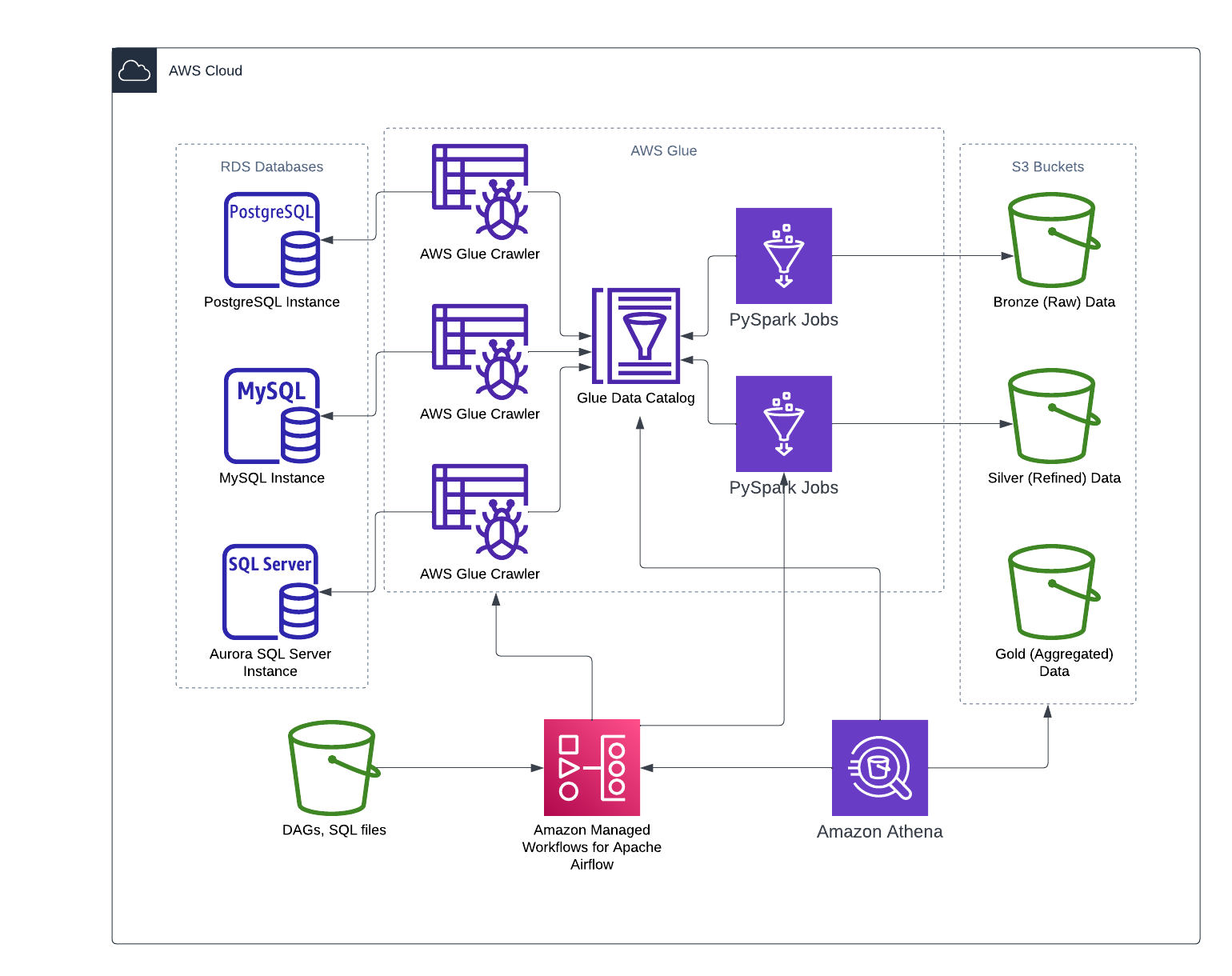Click the Amazon Athena magnifier icon
The height and width of the screenshot is (976, 1232).
pos(879,766)
